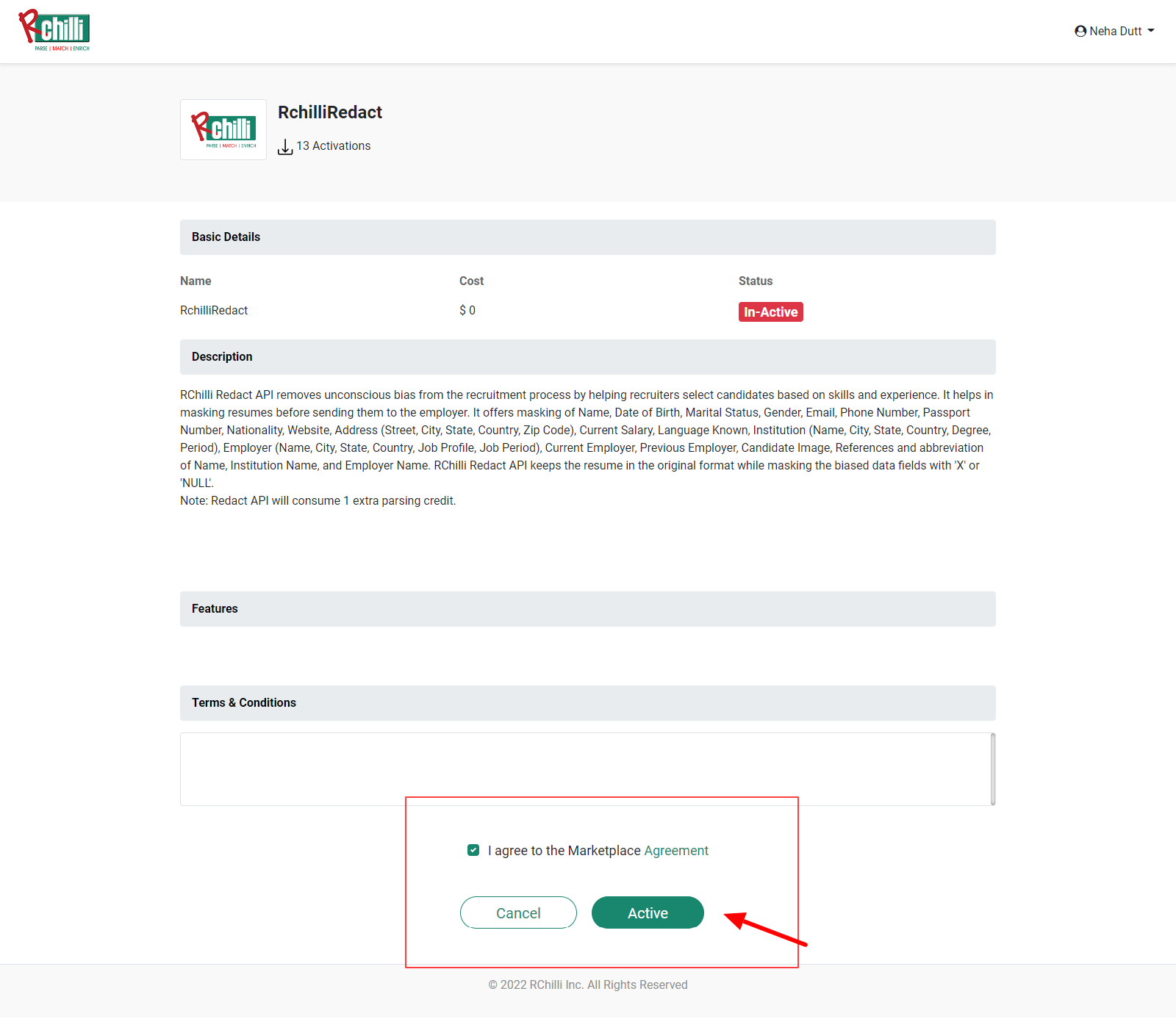
Task: Click the Name column label
Action: [x=196, y=281]
